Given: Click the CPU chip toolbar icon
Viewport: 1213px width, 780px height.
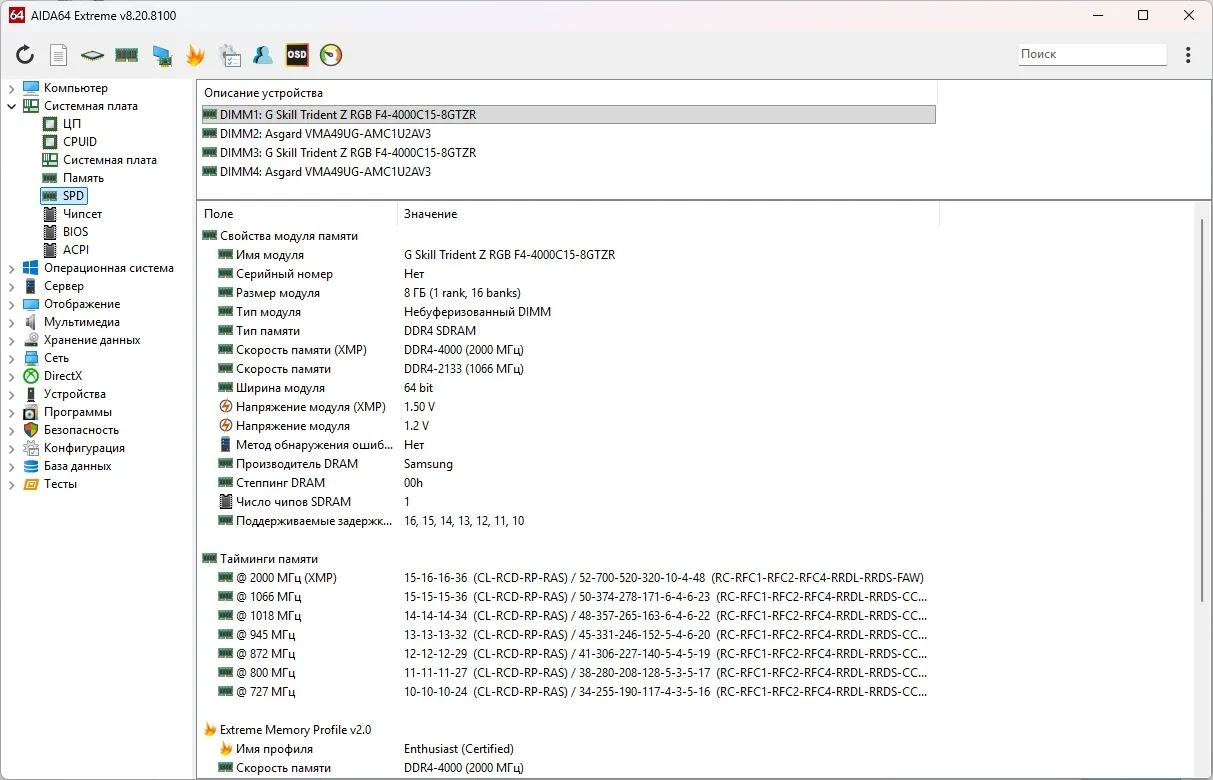Looking at the screenshot, I should pos(92,55).
